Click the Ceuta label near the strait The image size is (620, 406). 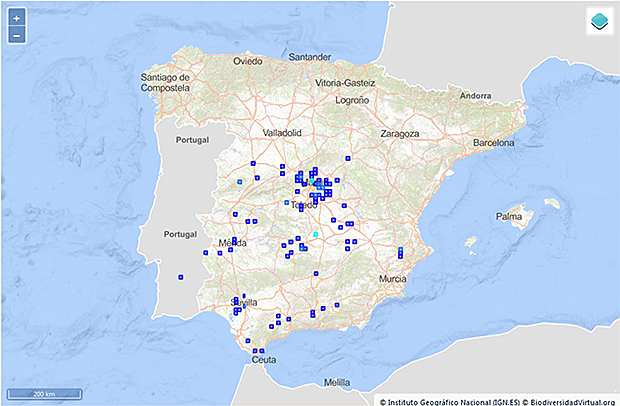click(x=262, y=360)
